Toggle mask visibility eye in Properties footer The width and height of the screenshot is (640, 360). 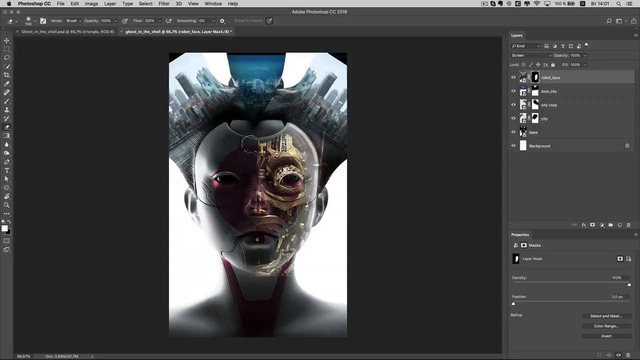(618, 355)
